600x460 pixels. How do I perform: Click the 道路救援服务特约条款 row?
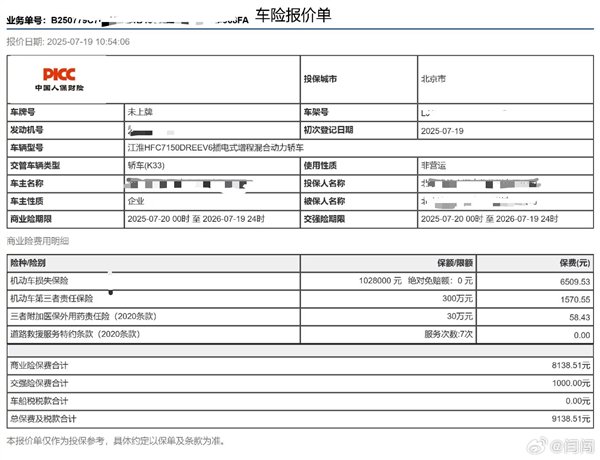pyautogui.click(x=300, y=334)
